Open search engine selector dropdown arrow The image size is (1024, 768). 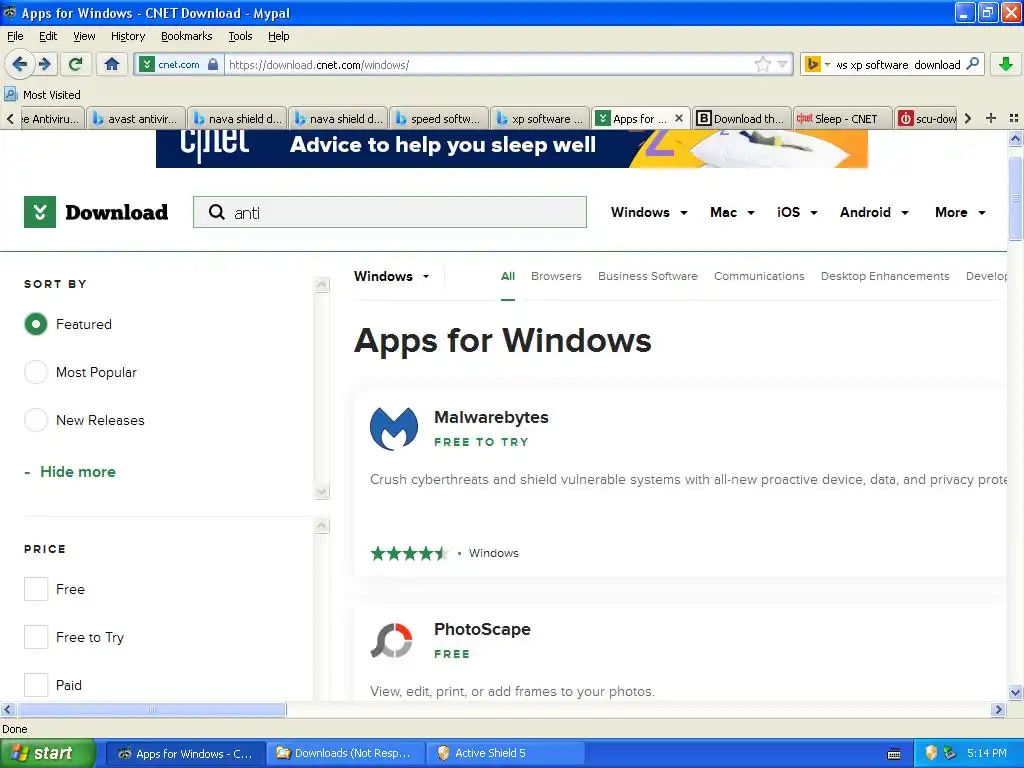(827, 64)
